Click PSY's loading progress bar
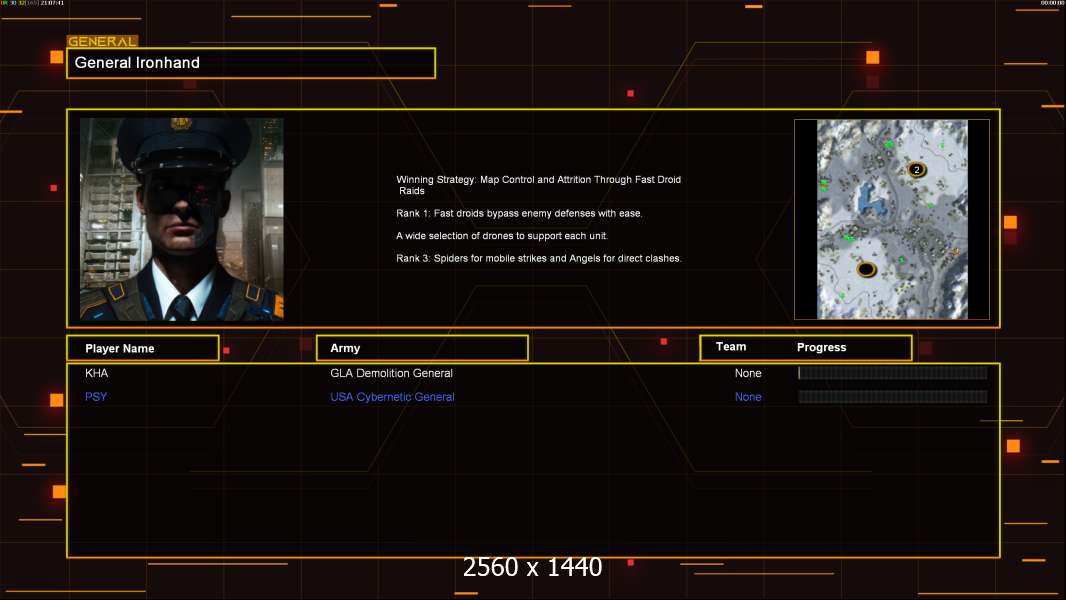This screenshot has width=1066, height=600. pos(893,396)
